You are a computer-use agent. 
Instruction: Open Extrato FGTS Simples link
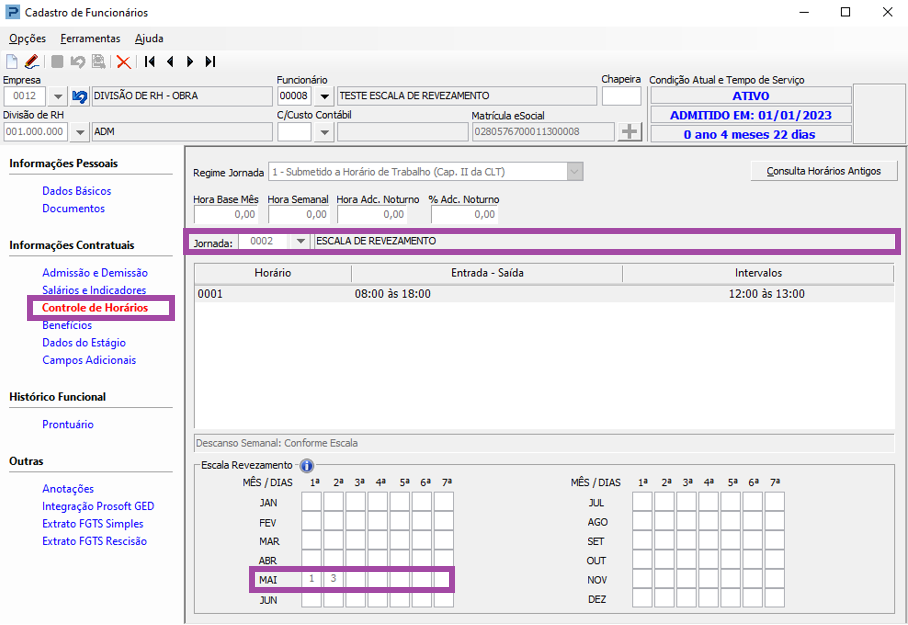[92, 523]
